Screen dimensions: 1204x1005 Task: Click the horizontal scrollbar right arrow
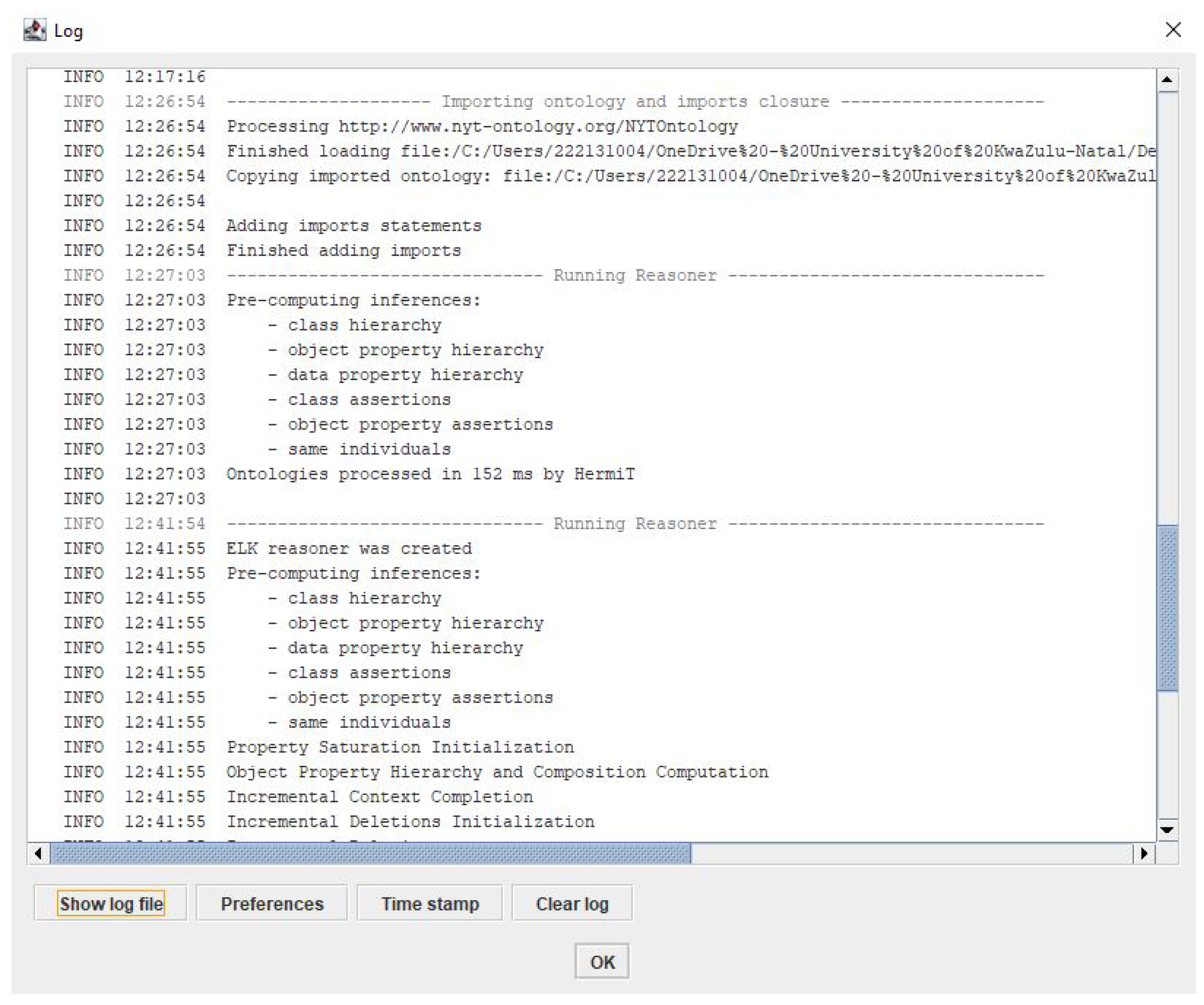tap(1144, 854)
